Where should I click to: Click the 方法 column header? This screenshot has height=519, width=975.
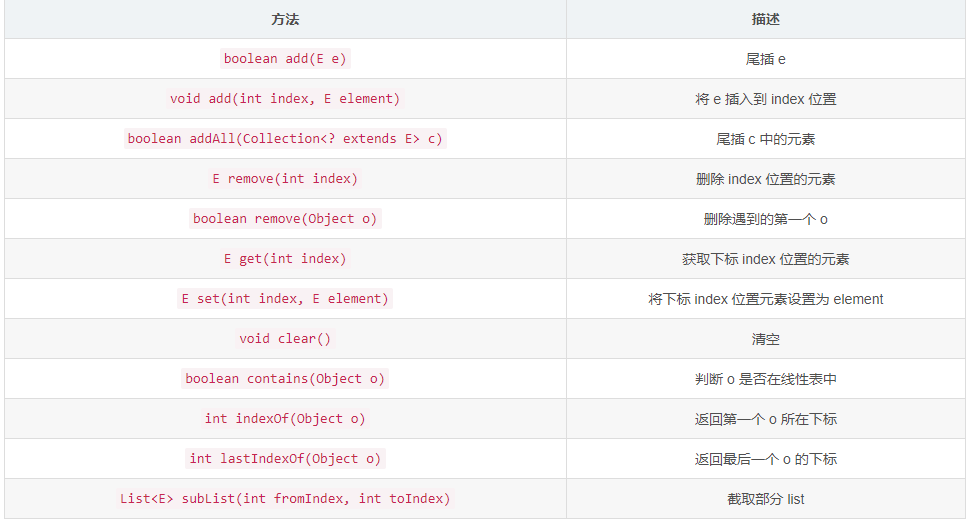point(285,19)
